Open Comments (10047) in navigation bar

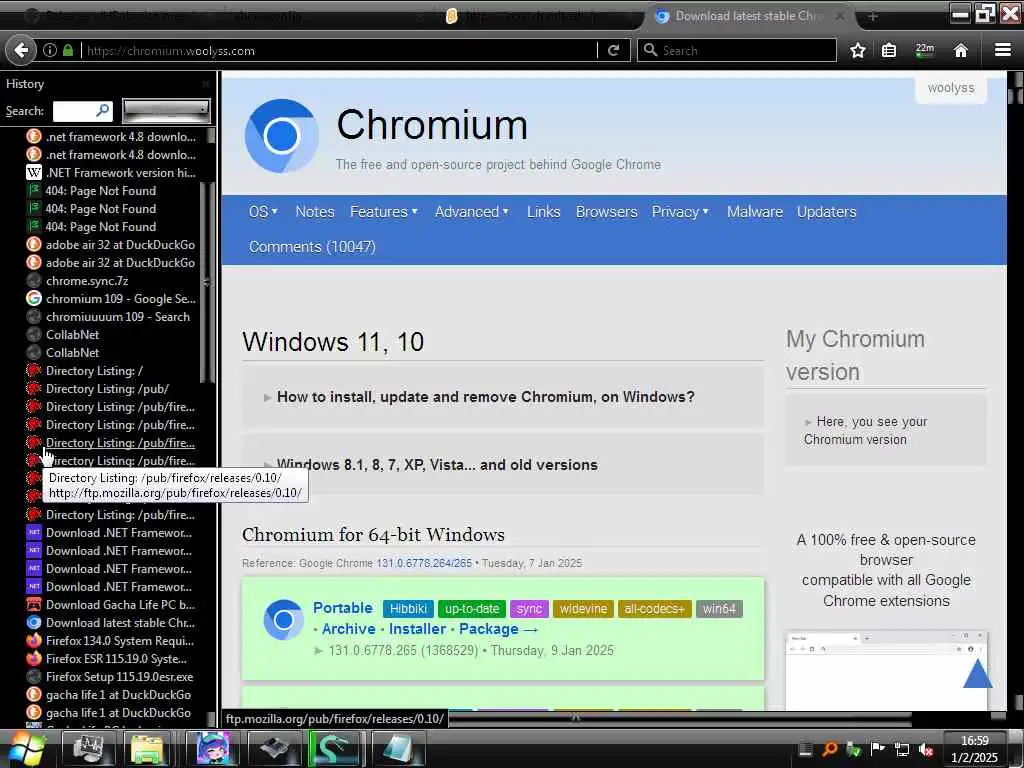[x=312, y=247]
